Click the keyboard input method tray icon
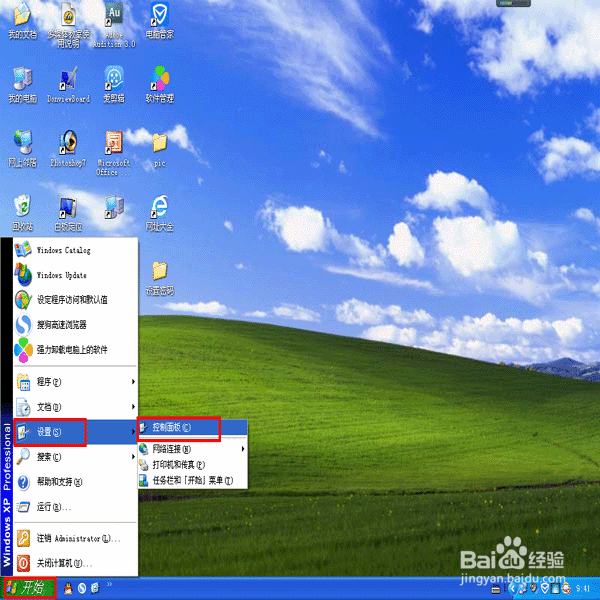This screenshot has height=600, width=600. (496, 590)
